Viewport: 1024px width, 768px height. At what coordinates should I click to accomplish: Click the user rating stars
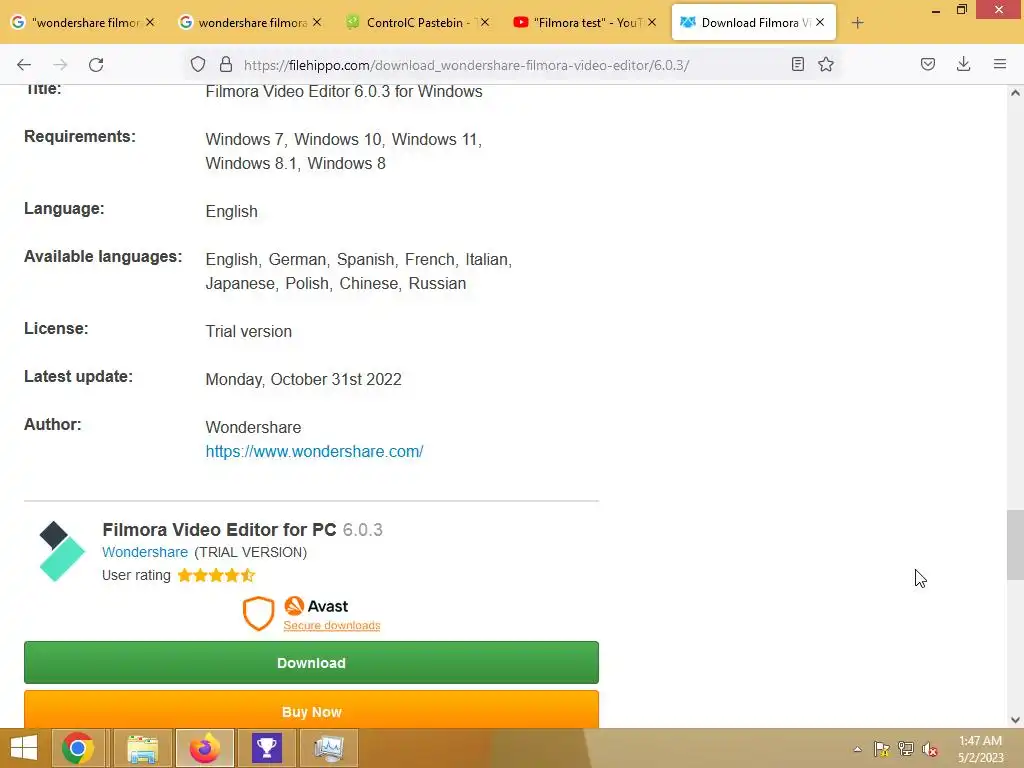(216, 575)
